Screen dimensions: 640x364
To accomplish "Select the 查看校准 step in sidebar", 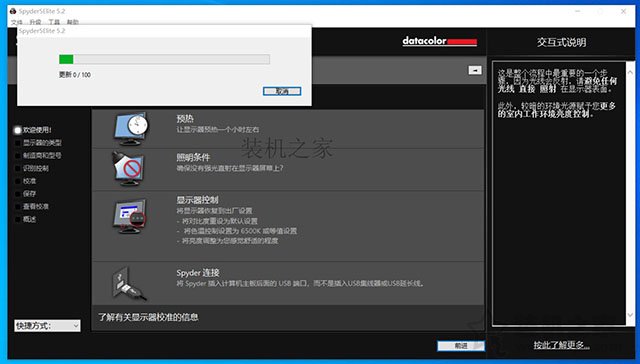I will pyautogui.click(x=32, y=206).
